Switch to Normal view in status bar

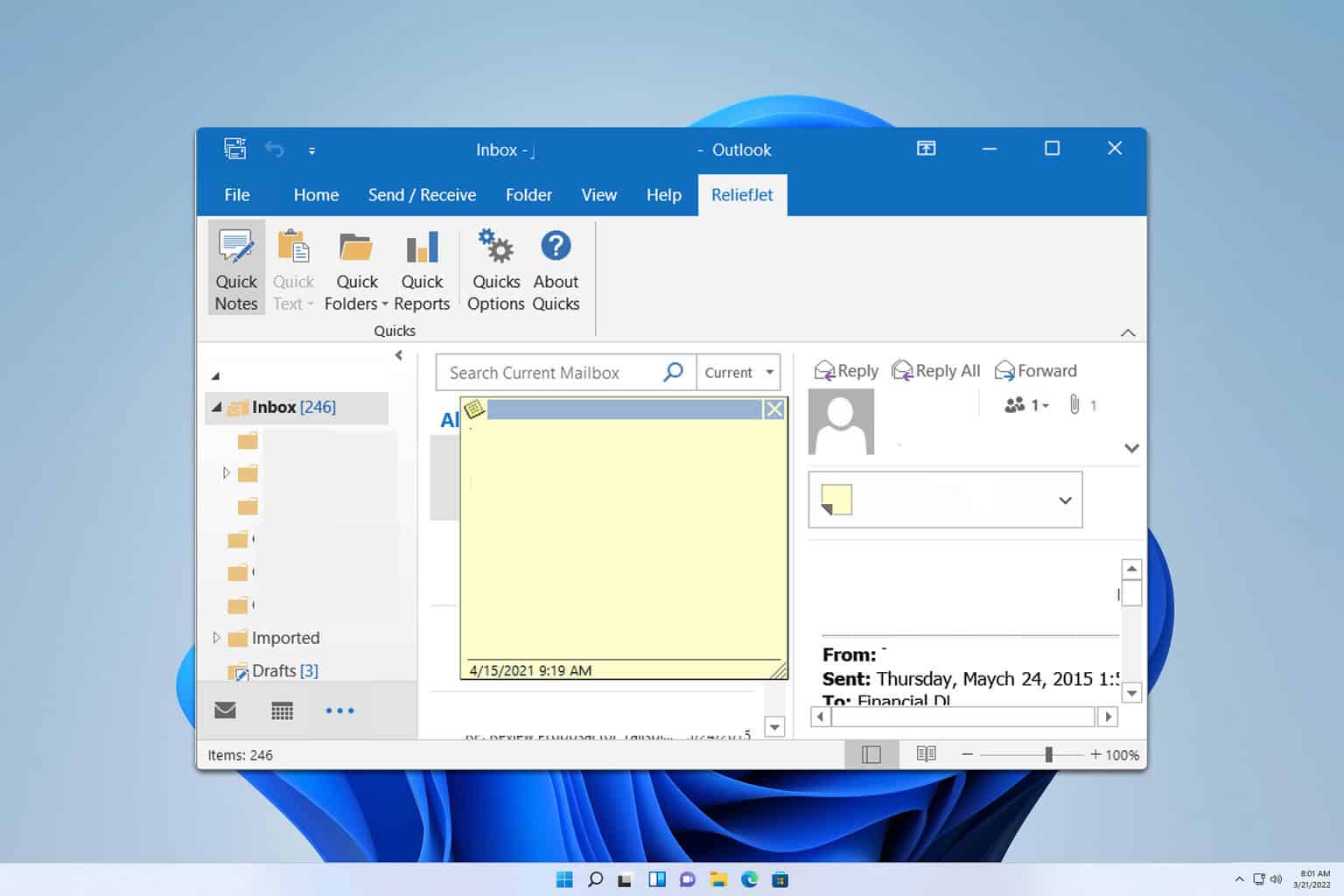tap(871, 754)
